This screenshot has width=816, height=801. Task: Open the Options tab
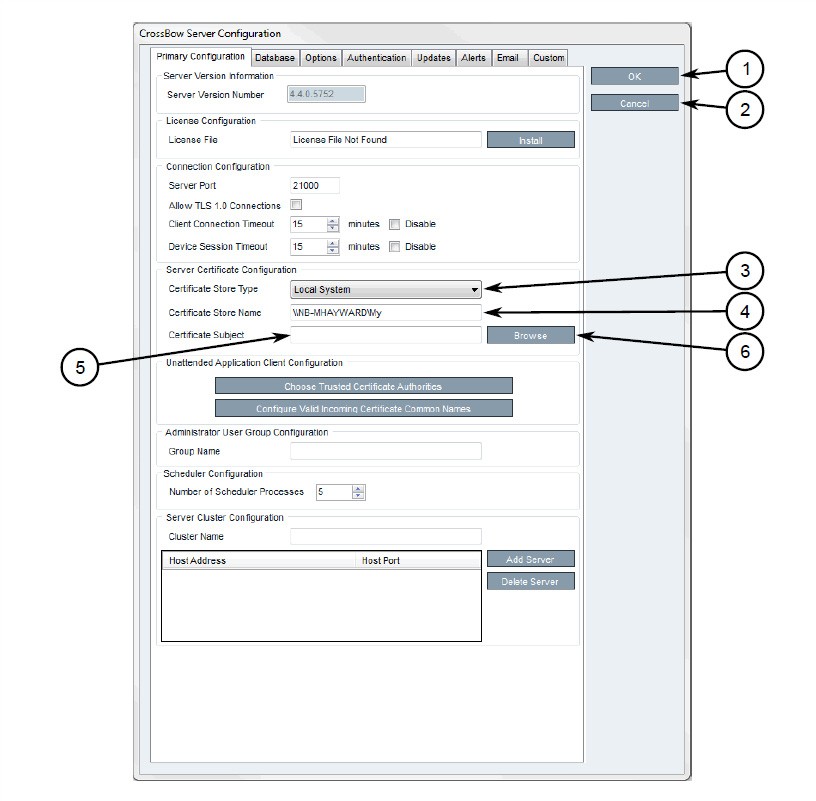321,58
